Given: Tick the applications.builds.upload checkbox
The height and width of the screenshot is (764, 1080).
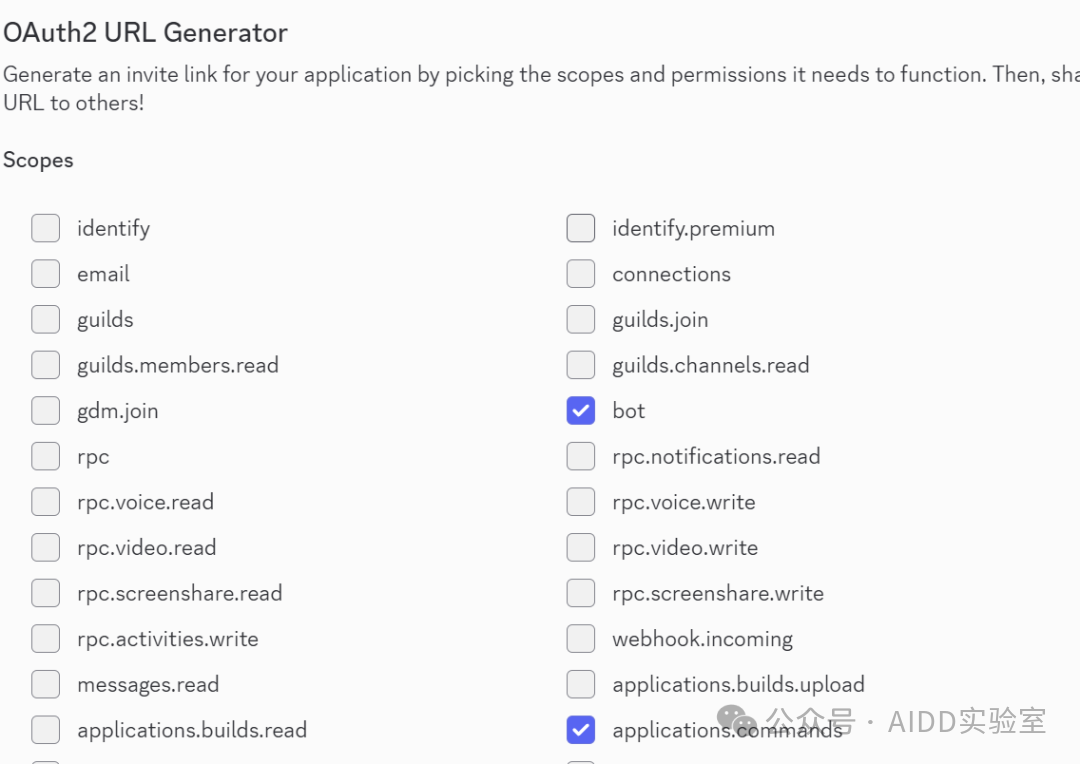Looking at the screenshot, I should tap(581, 684).
